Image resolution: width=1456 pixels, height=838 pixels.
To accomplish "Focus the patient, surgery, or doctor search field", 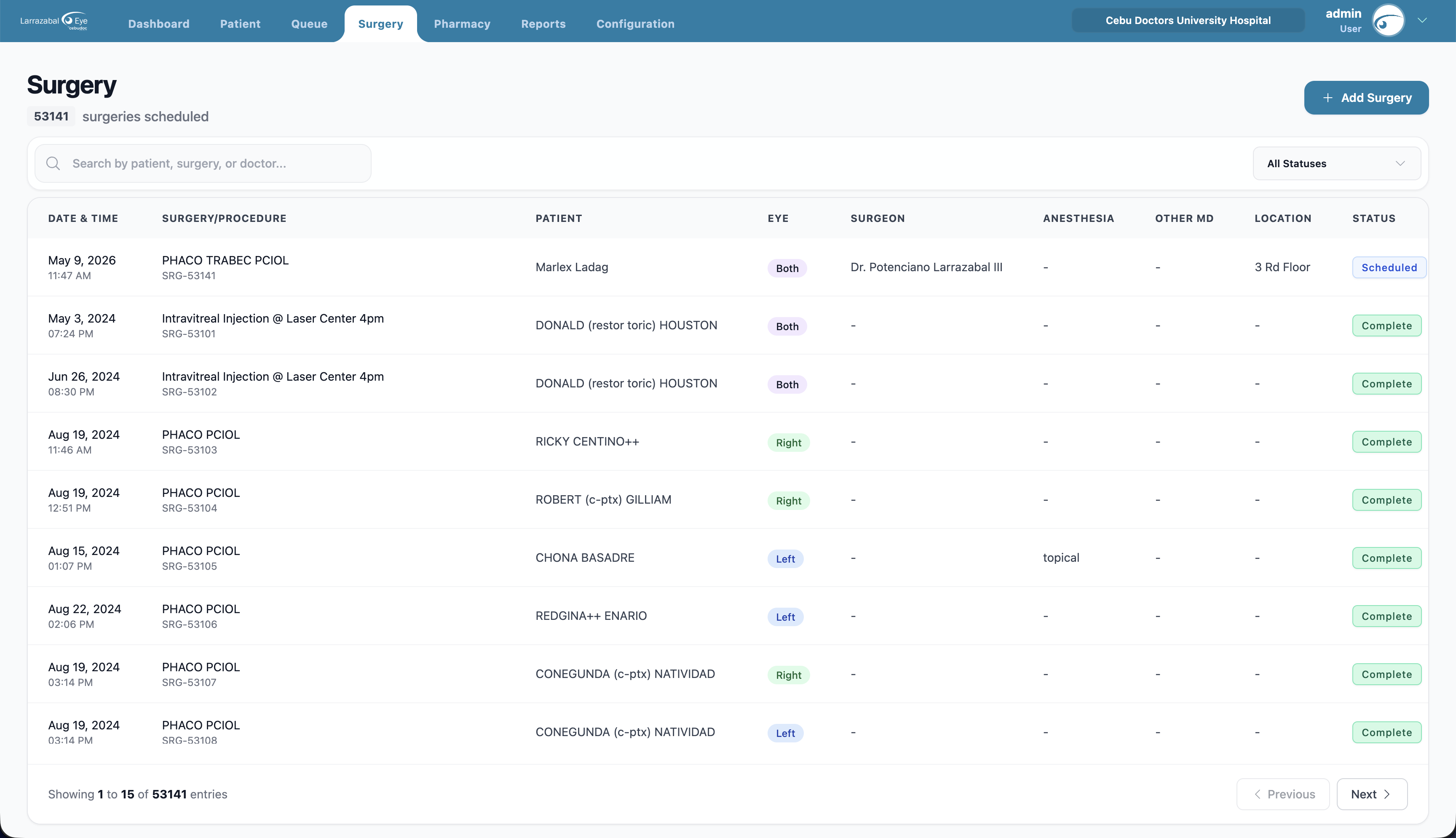I will (203, 163).
